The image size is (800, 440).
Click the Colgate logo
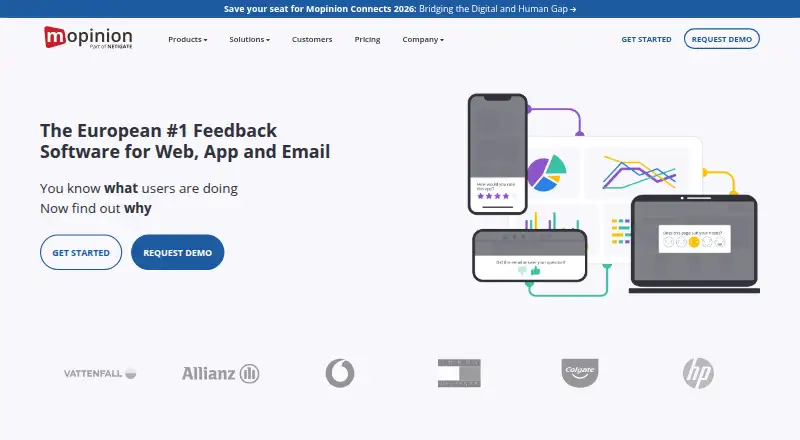(580, 373)
